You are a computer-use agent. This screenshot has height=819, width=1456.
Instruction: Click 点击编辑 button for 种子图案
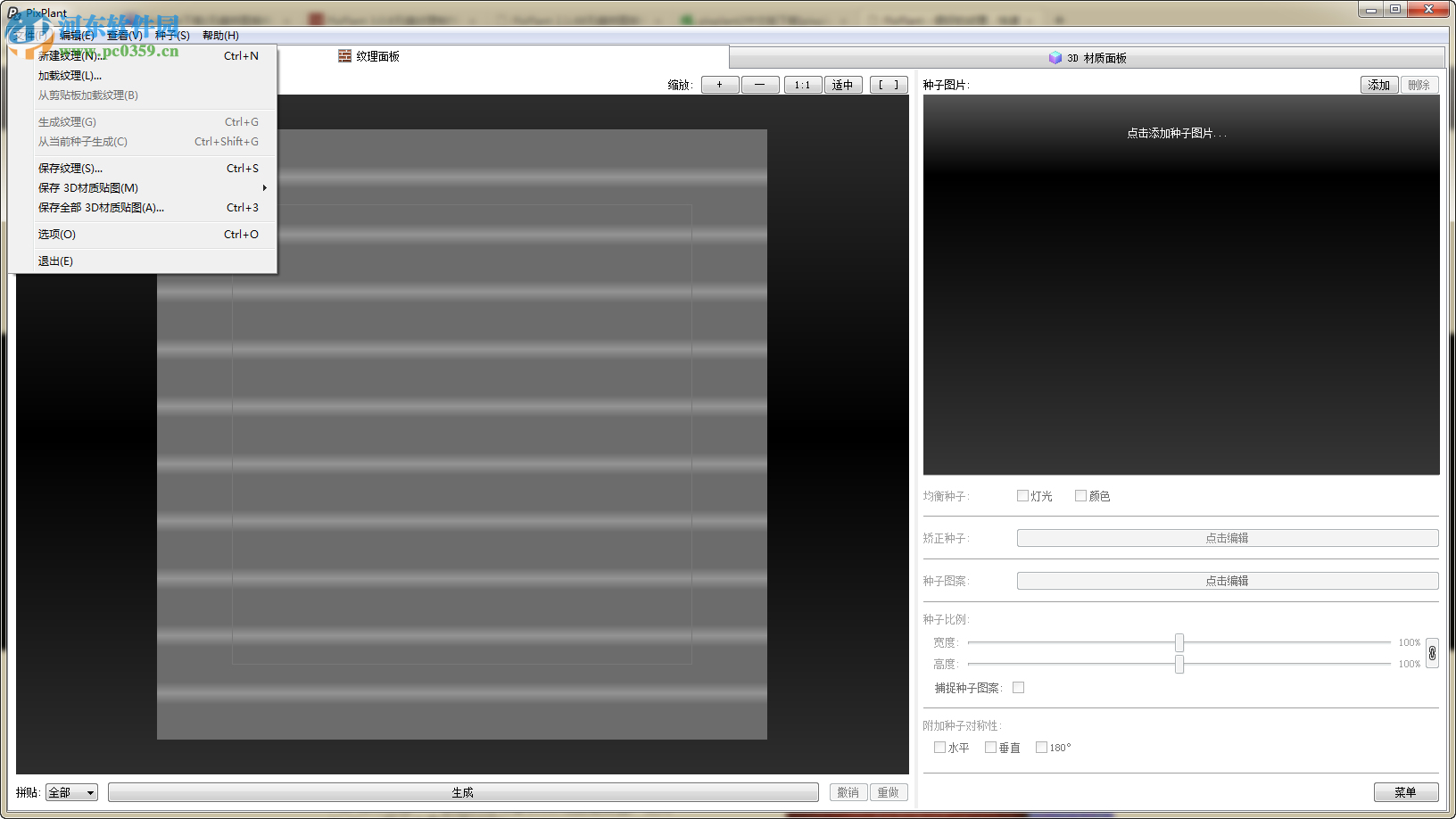pos(1228,581)
